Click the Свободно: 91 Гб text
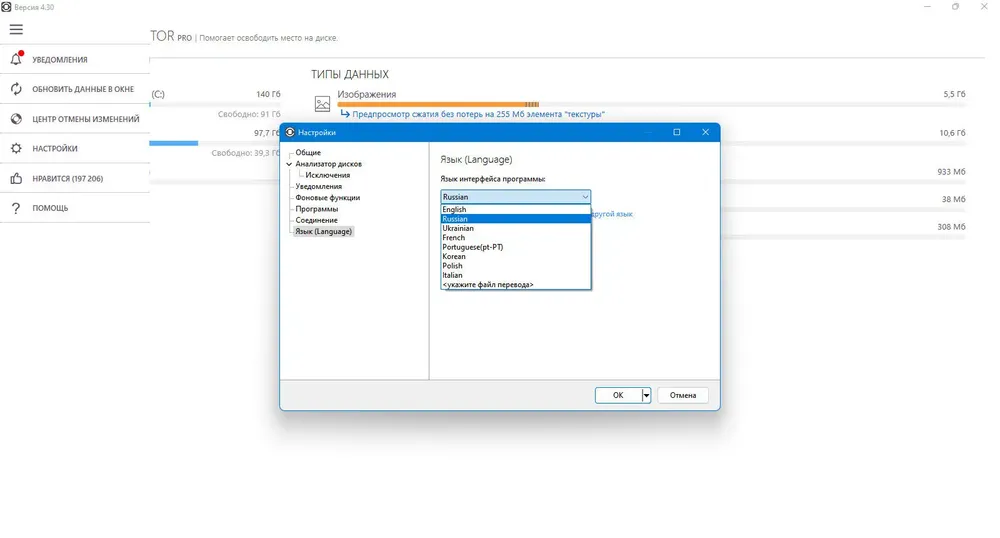Image resolution: width=1000 pixels, height=538 pixels. click(x=249, y=114)
